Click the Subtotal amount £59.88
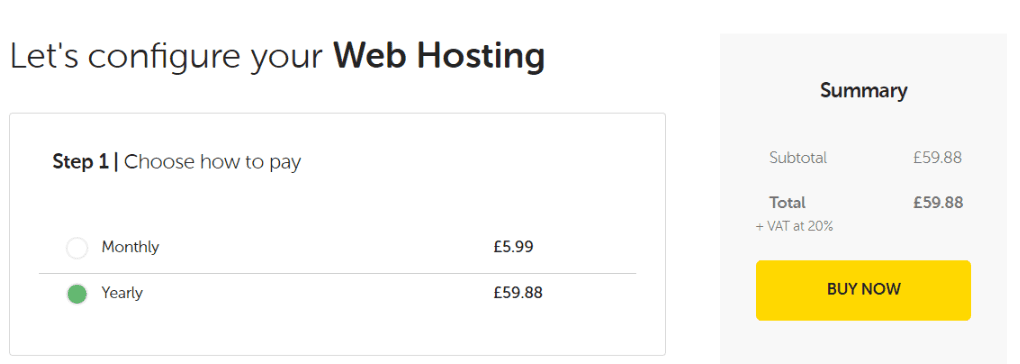Screen dimensions: 1020x364 point(937,157)
